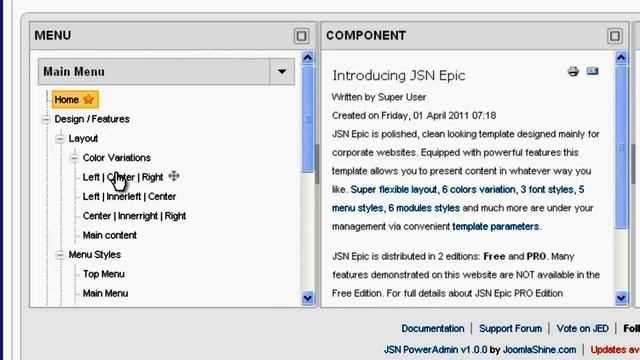Select Left | Center | Right item
This screenshot has width=640, height=360.
122,177
